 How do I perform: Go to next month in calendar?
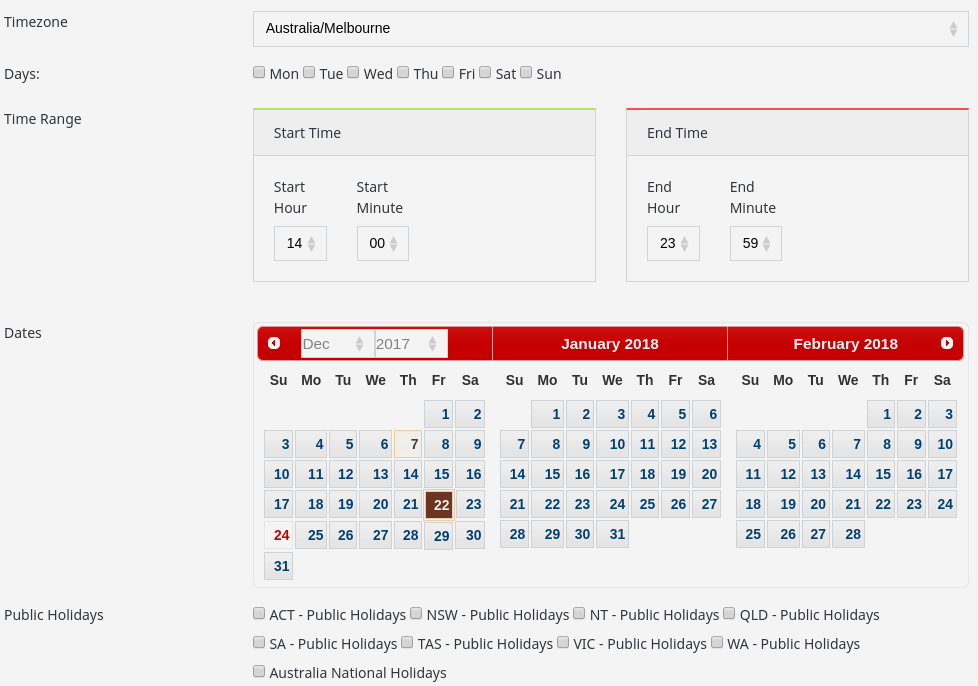[947, 343]
